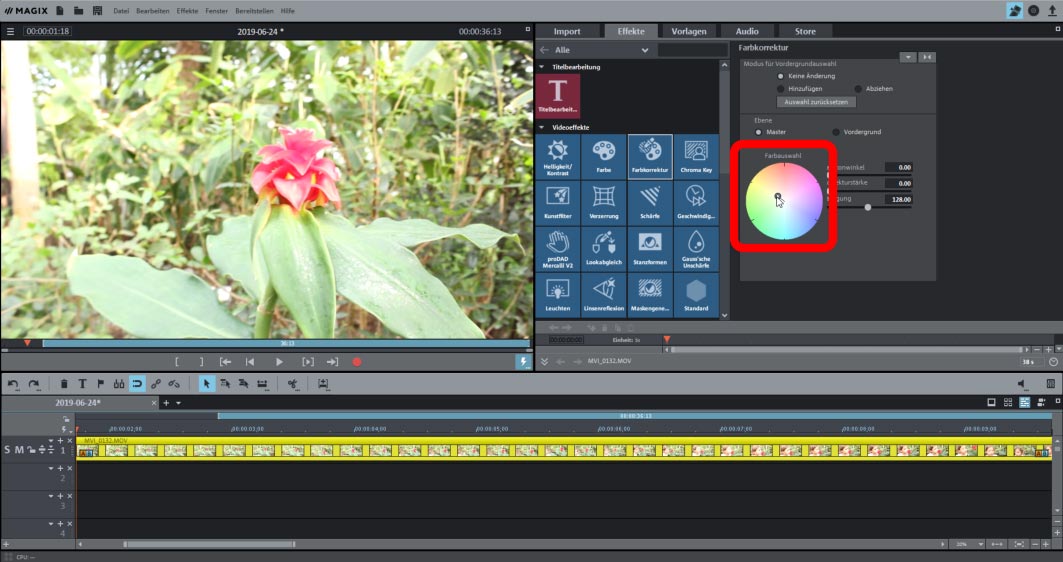Open the Maskengenerator effect tile
This screenshot has height=562, width=1063.
[649, 295]
